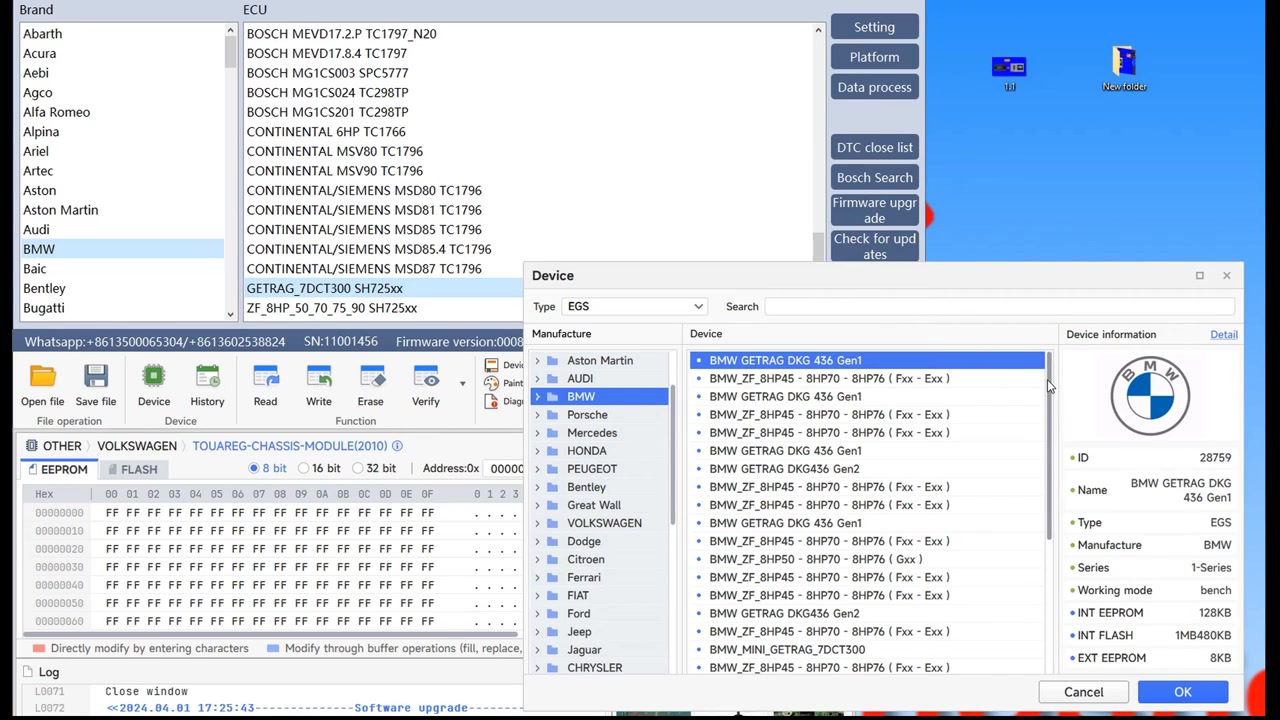The height and width of the screenshot is (720, 1280).
Task: Click the Write function icon
Action: (319, 377)
